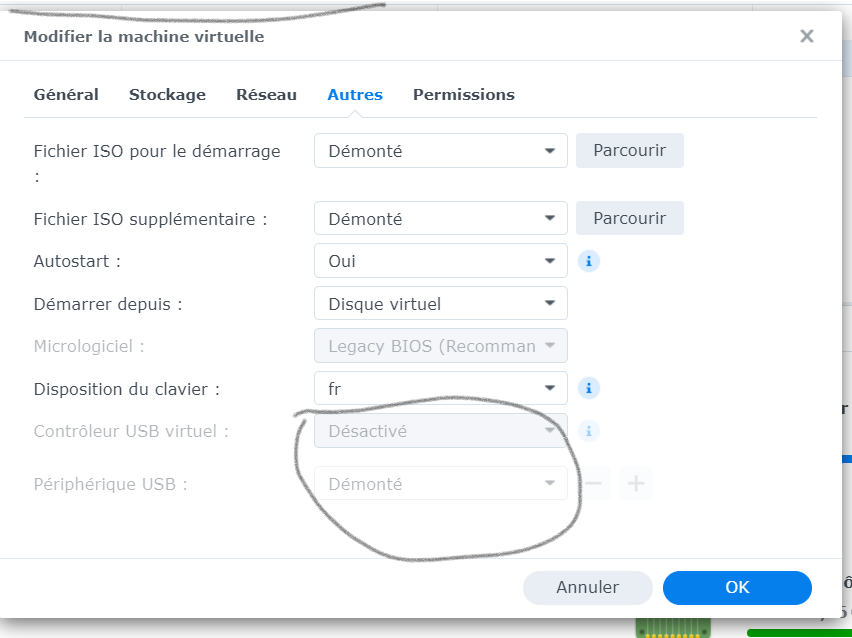Switch to the Stockage tab

point(167,95)
